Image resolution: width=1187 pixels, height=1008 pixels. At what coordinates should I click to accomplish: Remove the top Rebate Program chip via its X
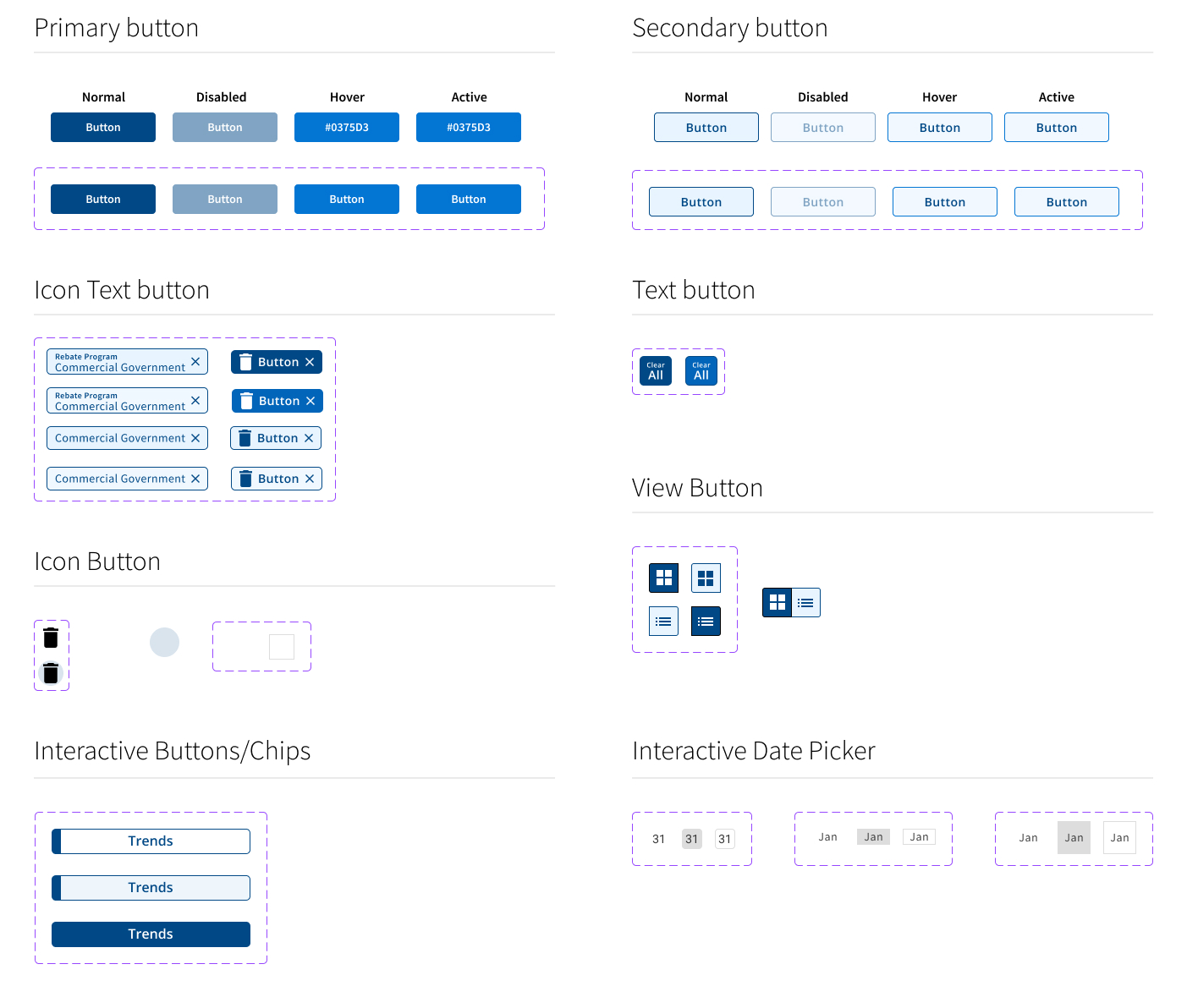(195, 362)
